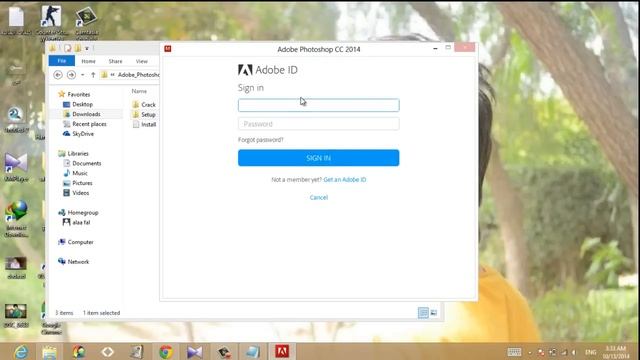Click the volume icon in system tray
Screen dimensions: 640x360
pos(574,352)
